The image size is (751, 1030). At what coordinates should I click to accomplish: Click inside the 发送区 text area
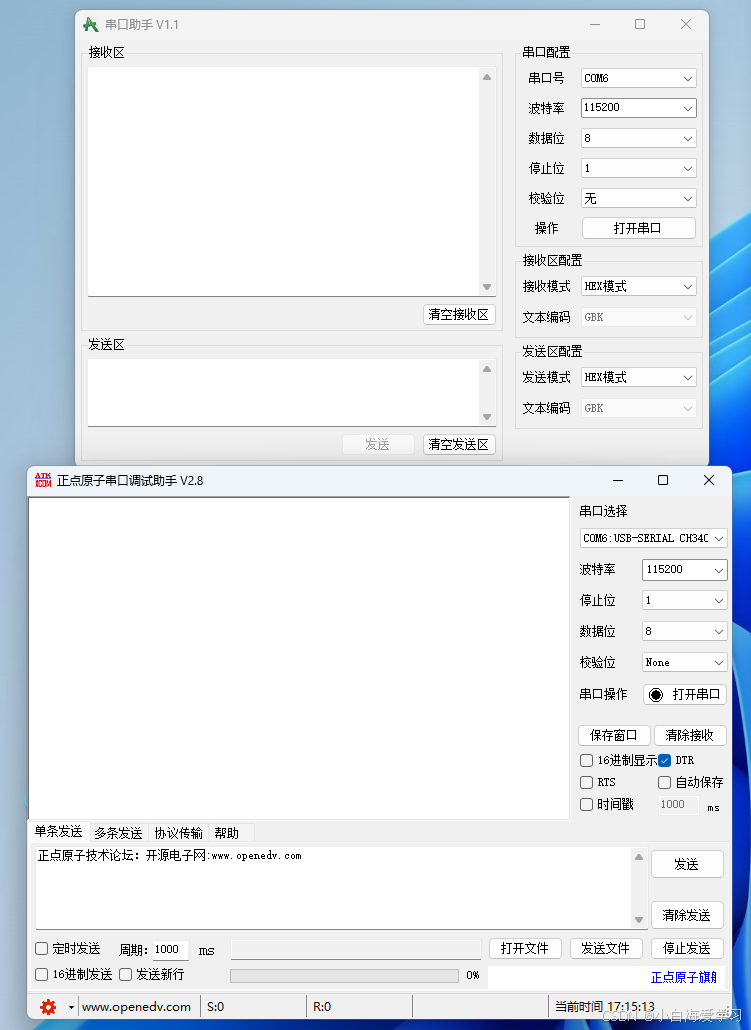click(x=283, y=392)
